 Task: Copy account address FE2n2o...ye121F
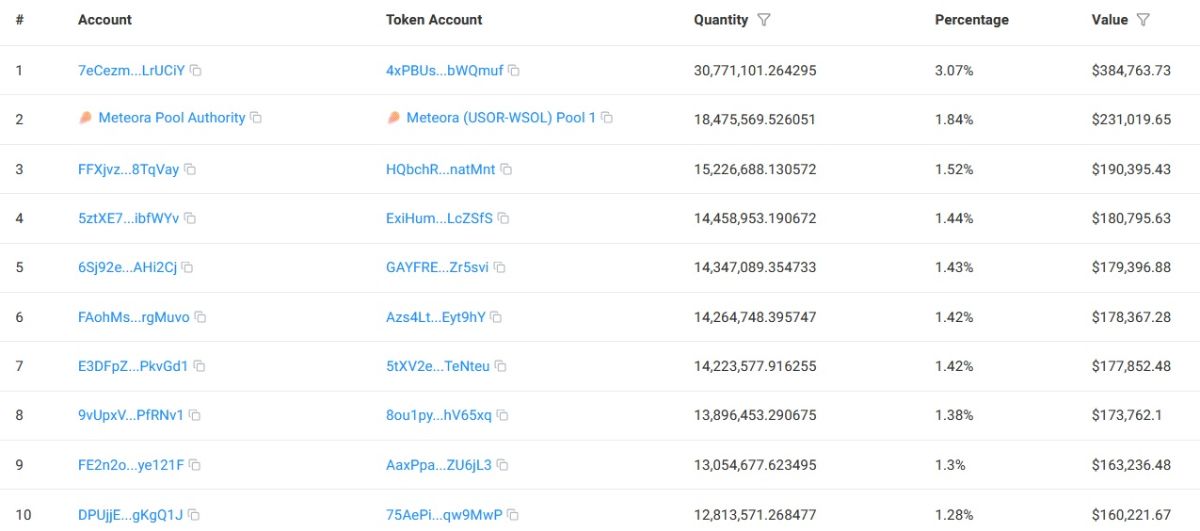click(195, 465)
